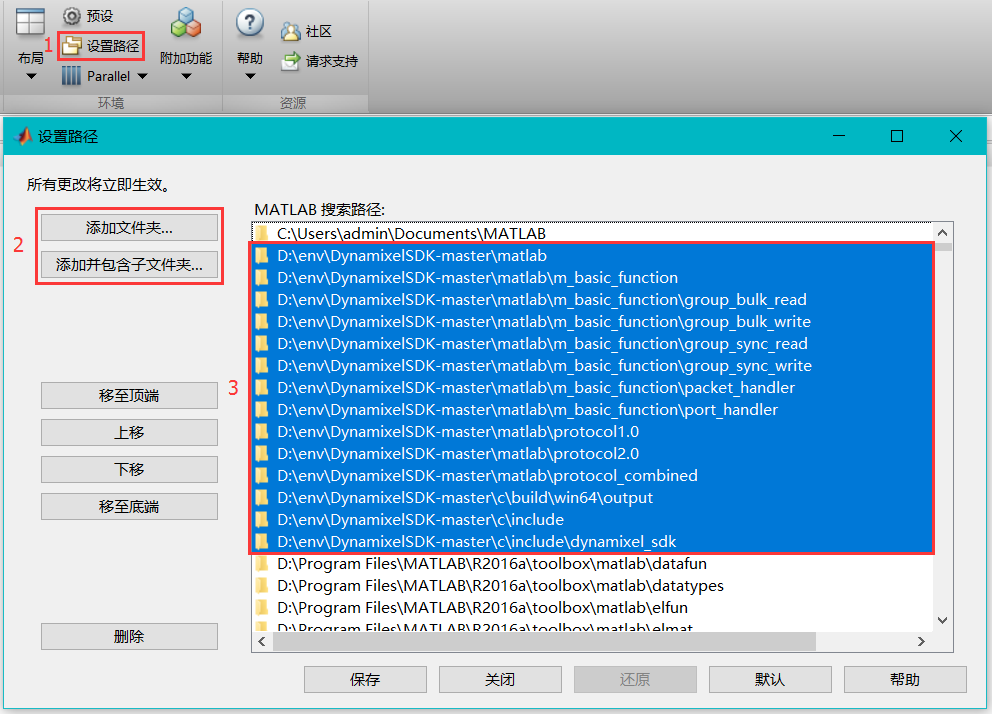The height and width of the screenshot is (714, 992).
Task: Expand the 帮助 dropdown arrow
Action: [x=250, y=77]
